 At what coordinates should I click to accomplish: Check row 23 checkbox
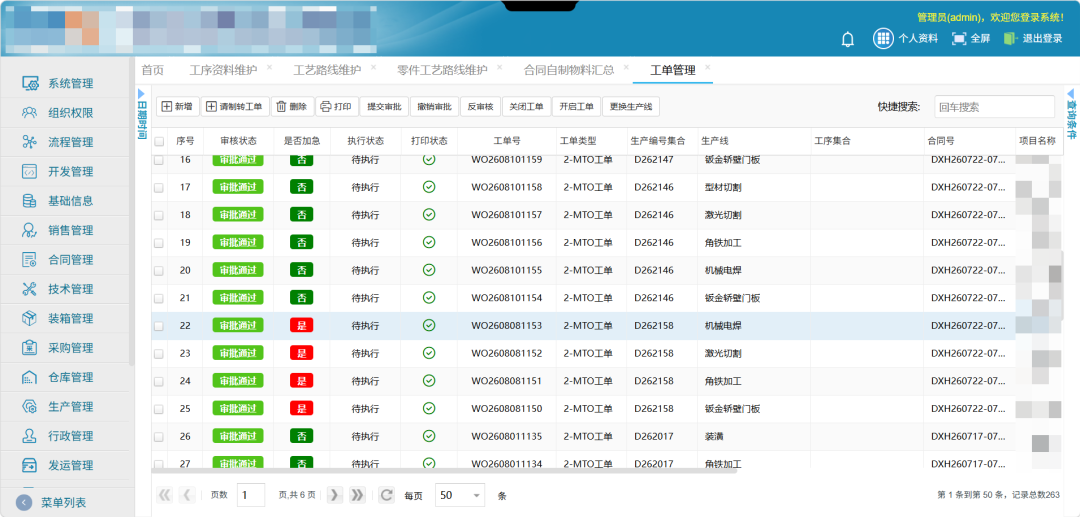(159, 354)
